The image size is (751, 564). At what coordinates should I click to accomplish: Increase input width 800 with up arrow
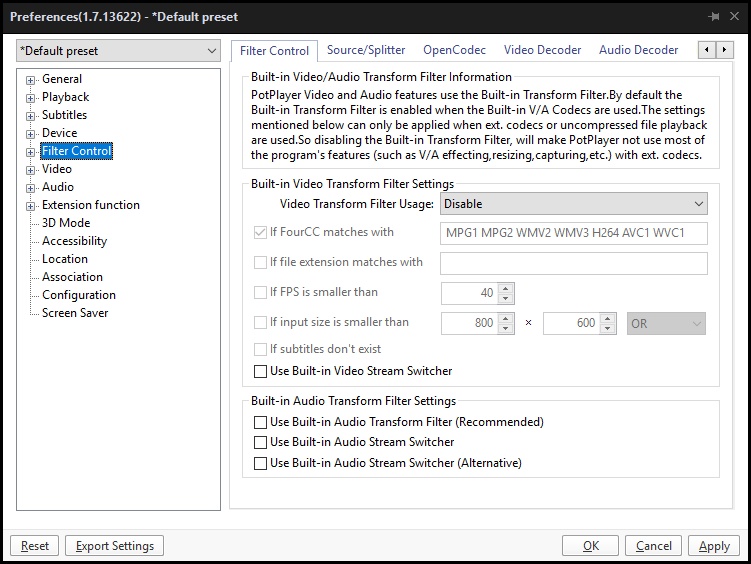(505, 318)
